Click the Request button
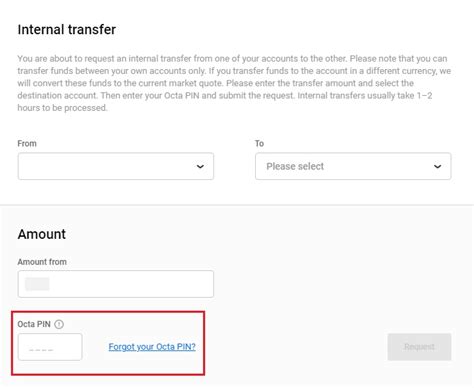 click(419, 347)
